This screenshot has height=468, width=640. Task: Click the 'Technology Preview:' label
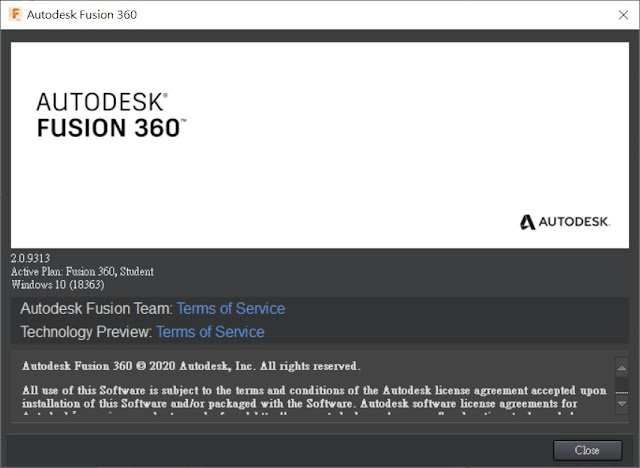pyautogui.click(x=86, y=332)
